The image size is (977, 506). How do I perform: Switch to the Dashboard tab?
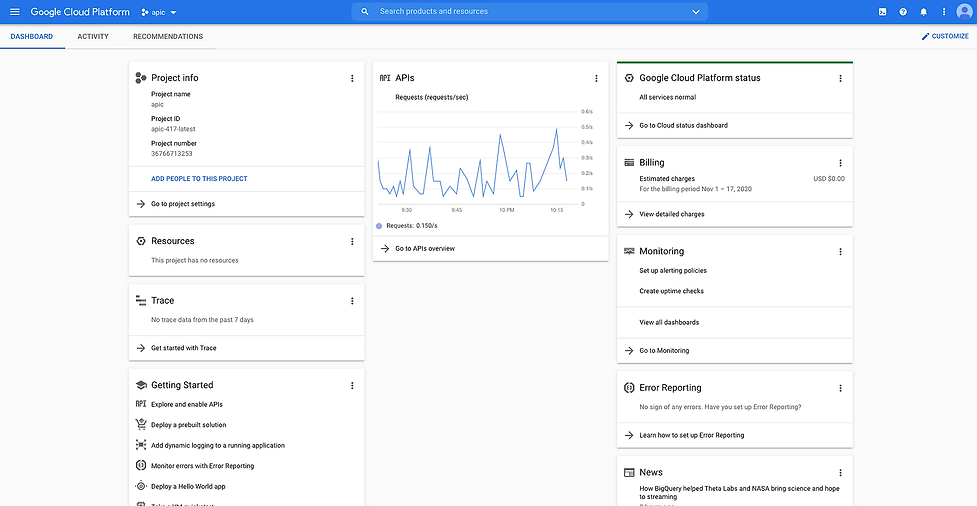tap(32, 37)
